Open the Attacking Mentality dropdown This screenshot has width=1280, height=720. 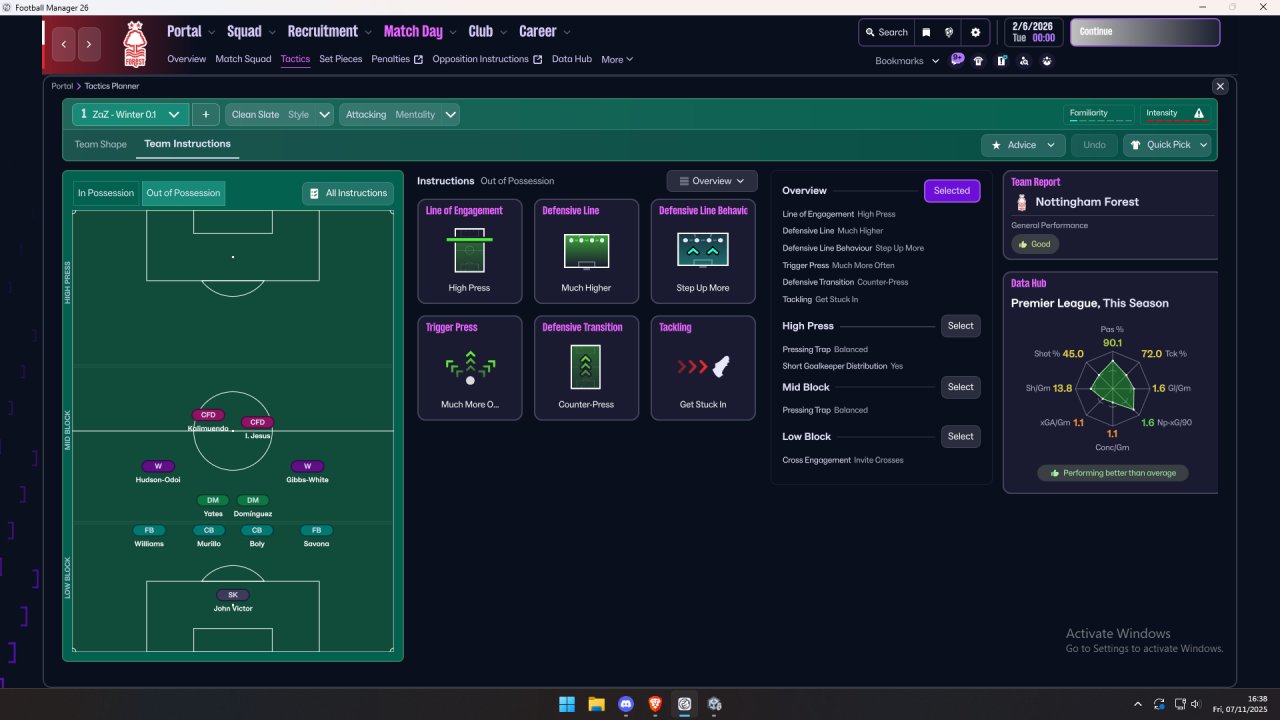click(x=399, y=115)
